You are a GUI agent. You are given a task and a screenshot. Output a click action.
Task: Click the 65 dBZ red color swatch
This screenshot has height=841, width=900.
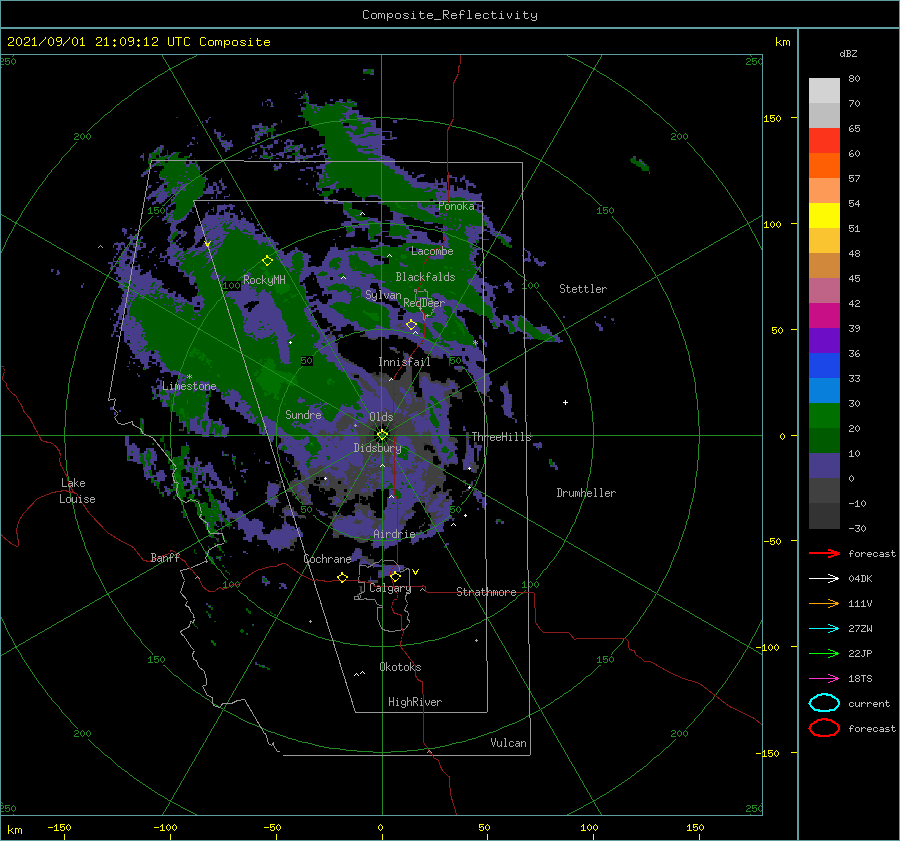(824, 141)
